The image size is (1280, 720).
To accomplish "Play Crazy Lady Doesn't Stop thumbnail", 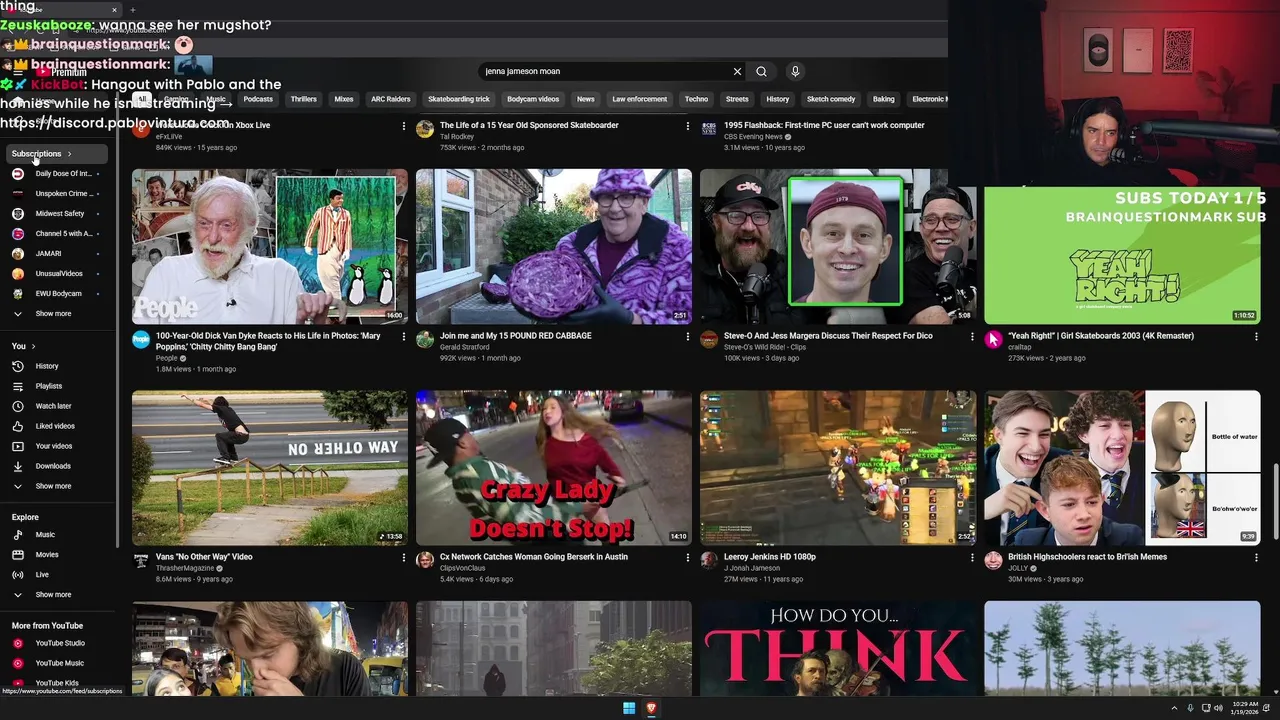I will pyautogui.click(x=554, y=468).
